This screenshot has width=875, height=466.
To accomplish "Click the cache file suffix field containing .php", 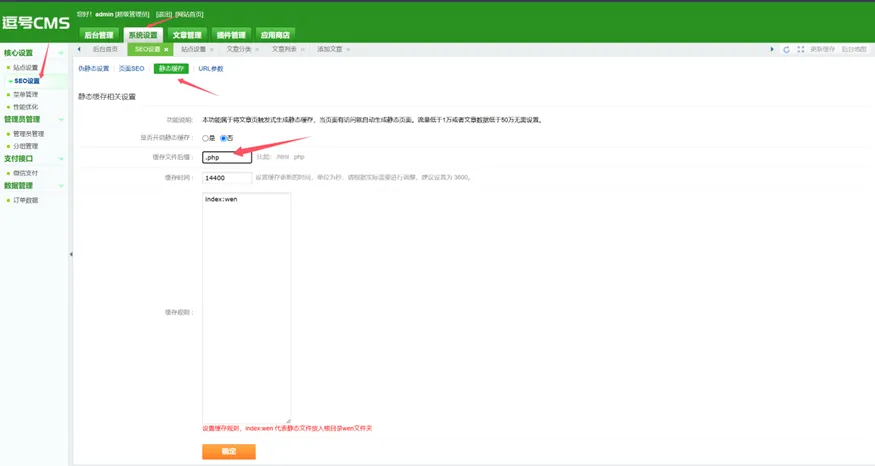I will [x=226, y=157].
